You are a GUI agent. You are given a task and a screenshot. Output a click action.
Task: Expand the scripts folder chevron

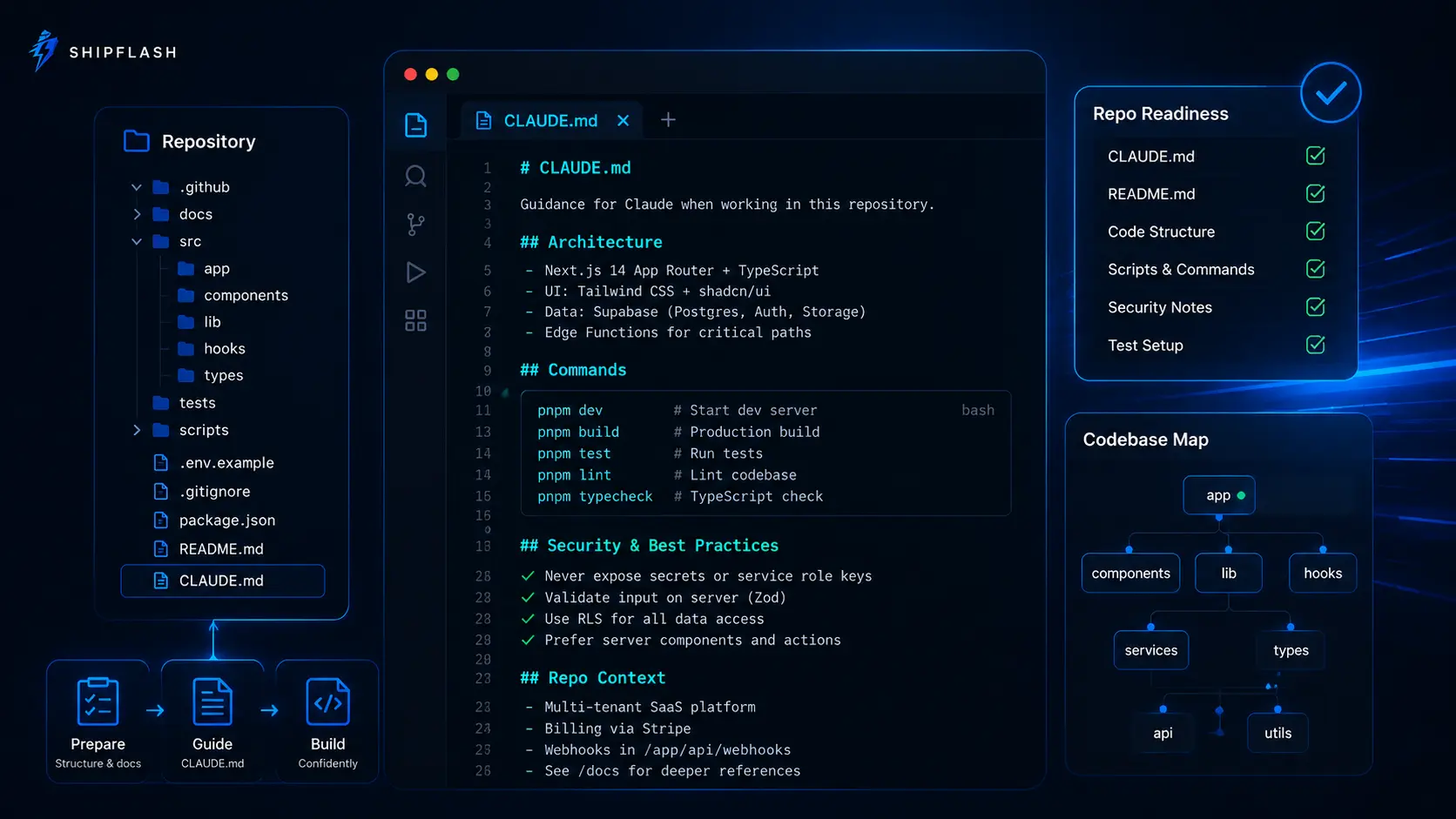[136, 430]
